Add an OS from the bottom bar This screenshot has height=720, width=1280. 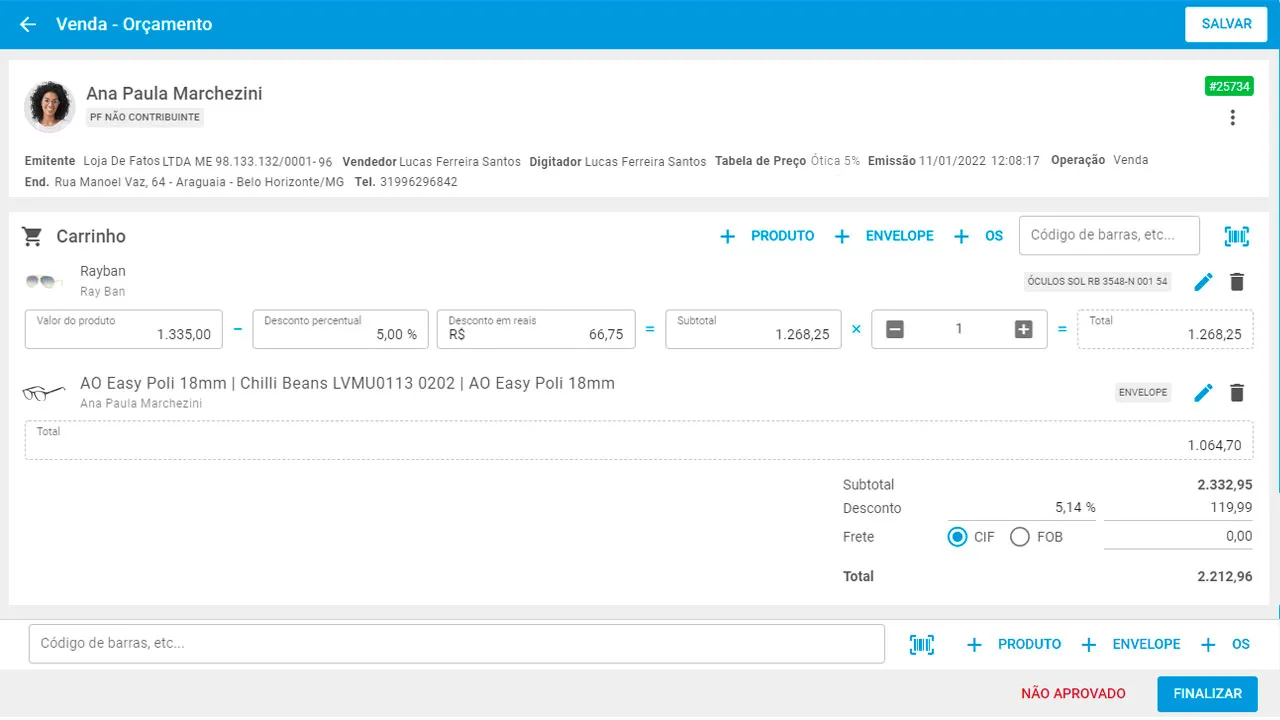tap(1226, 645)
